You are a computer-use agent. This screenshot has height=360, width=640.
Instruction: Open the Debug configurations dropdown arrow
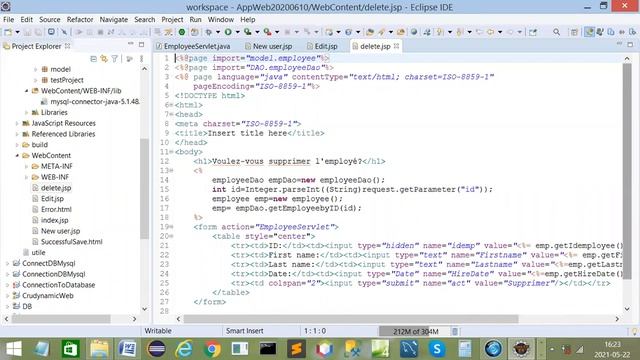(218, 32)
